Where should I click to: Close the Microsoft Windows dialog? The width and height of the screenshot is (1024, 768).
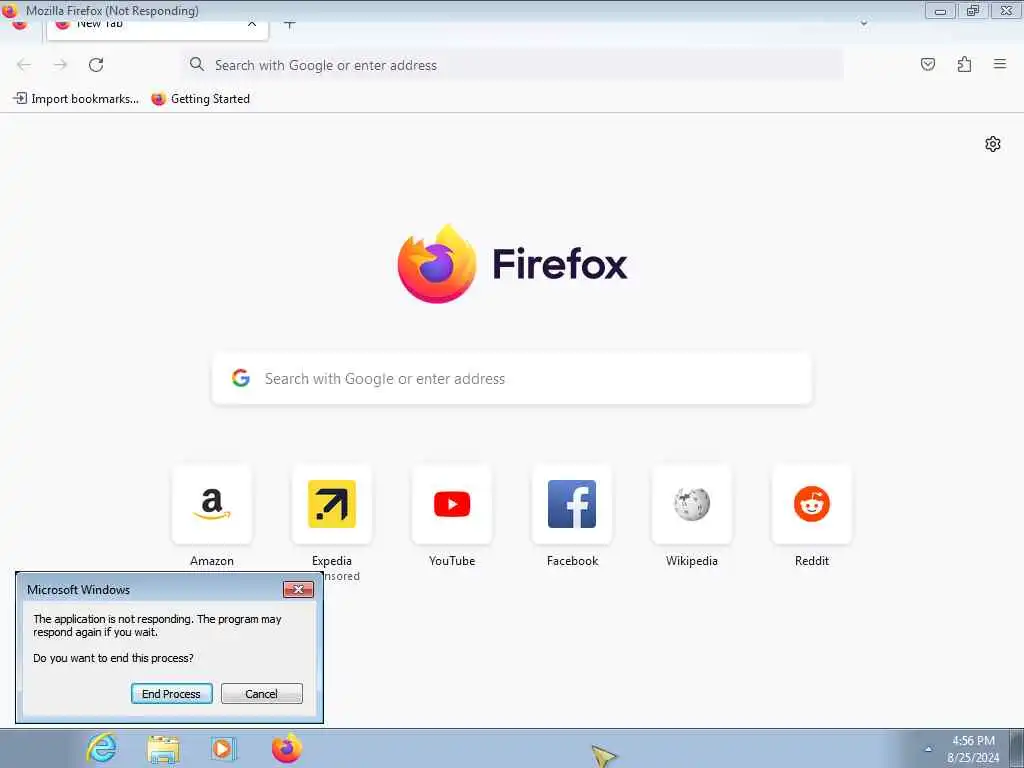pos(298,589)
